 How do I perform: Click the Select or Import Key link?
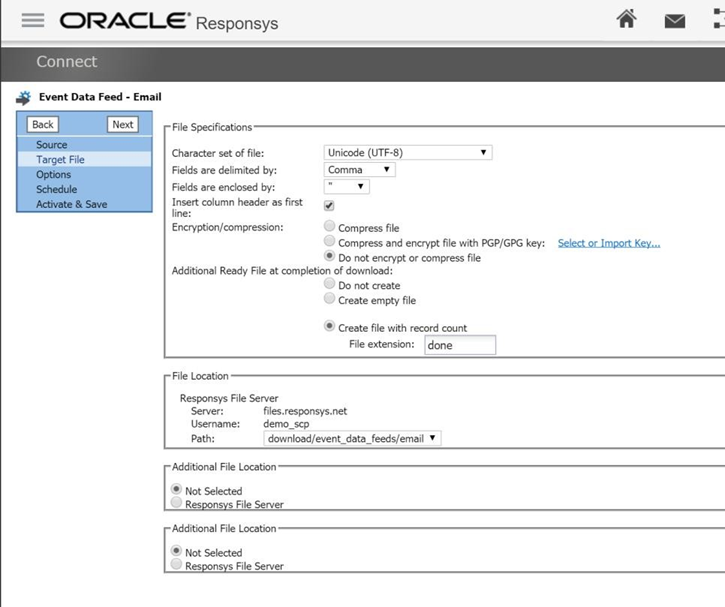(x=608, y=243)
